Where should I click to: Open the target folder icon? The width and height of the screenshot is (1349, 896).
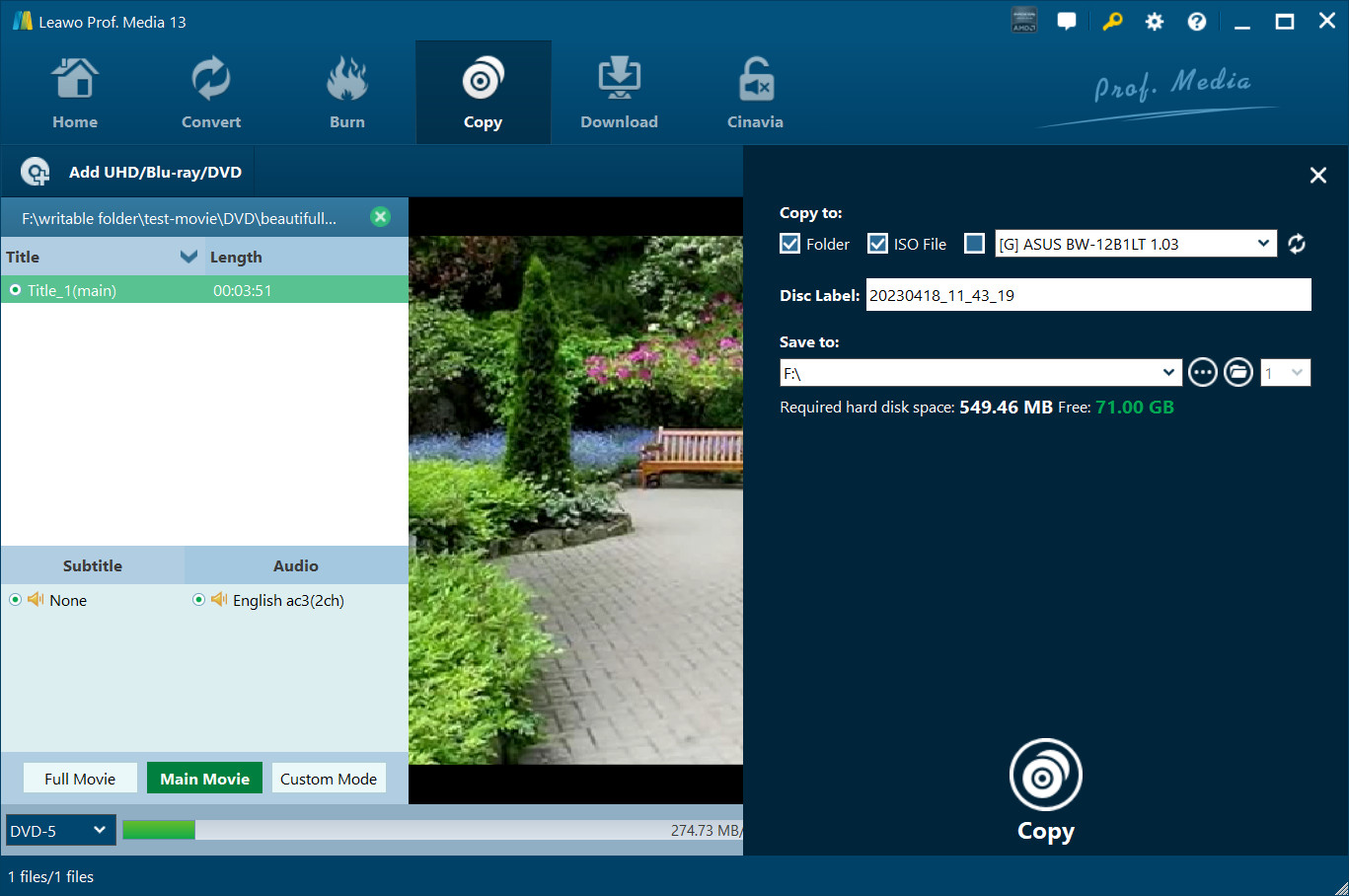point(1237,372)
